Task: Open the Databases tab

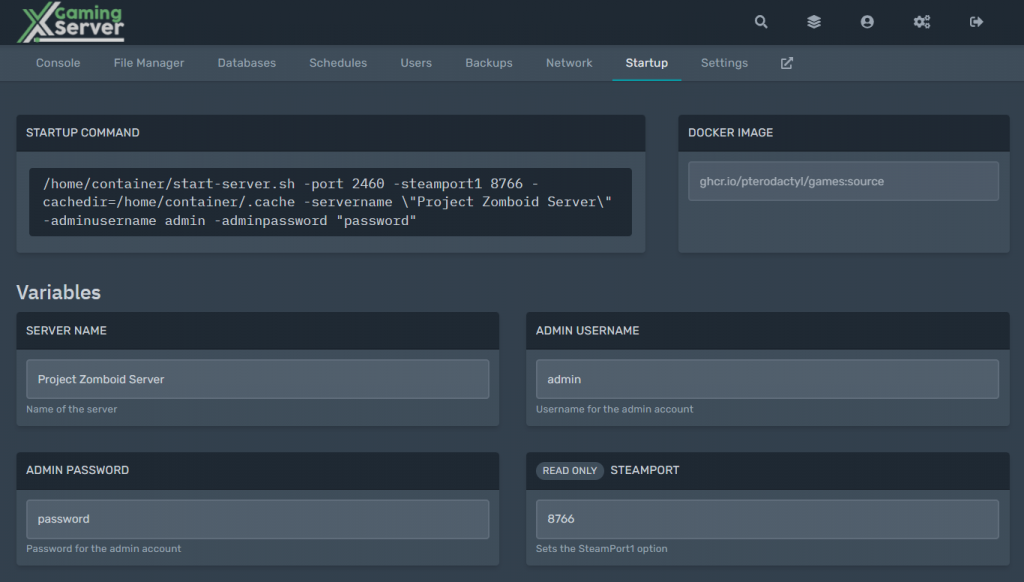Action: (247, 63)
